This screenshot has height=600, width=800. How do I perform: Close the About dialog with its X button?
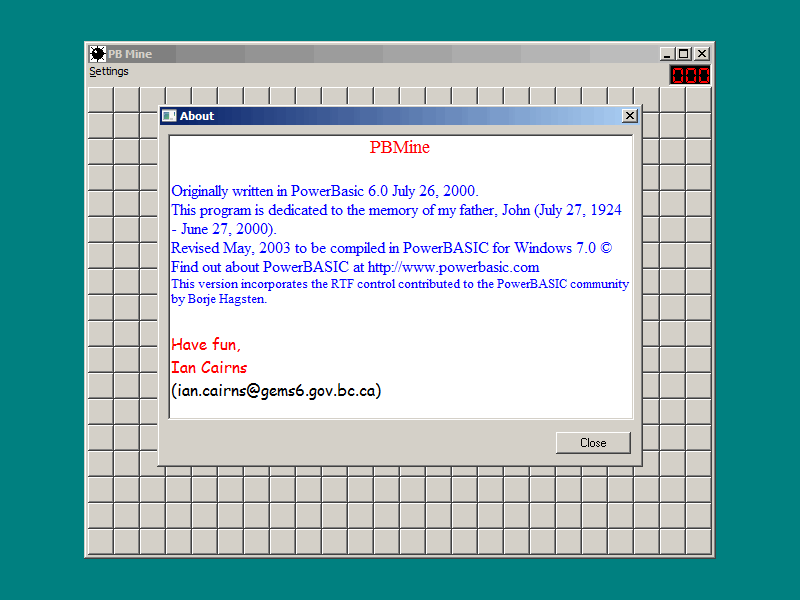tap(630, 116)
